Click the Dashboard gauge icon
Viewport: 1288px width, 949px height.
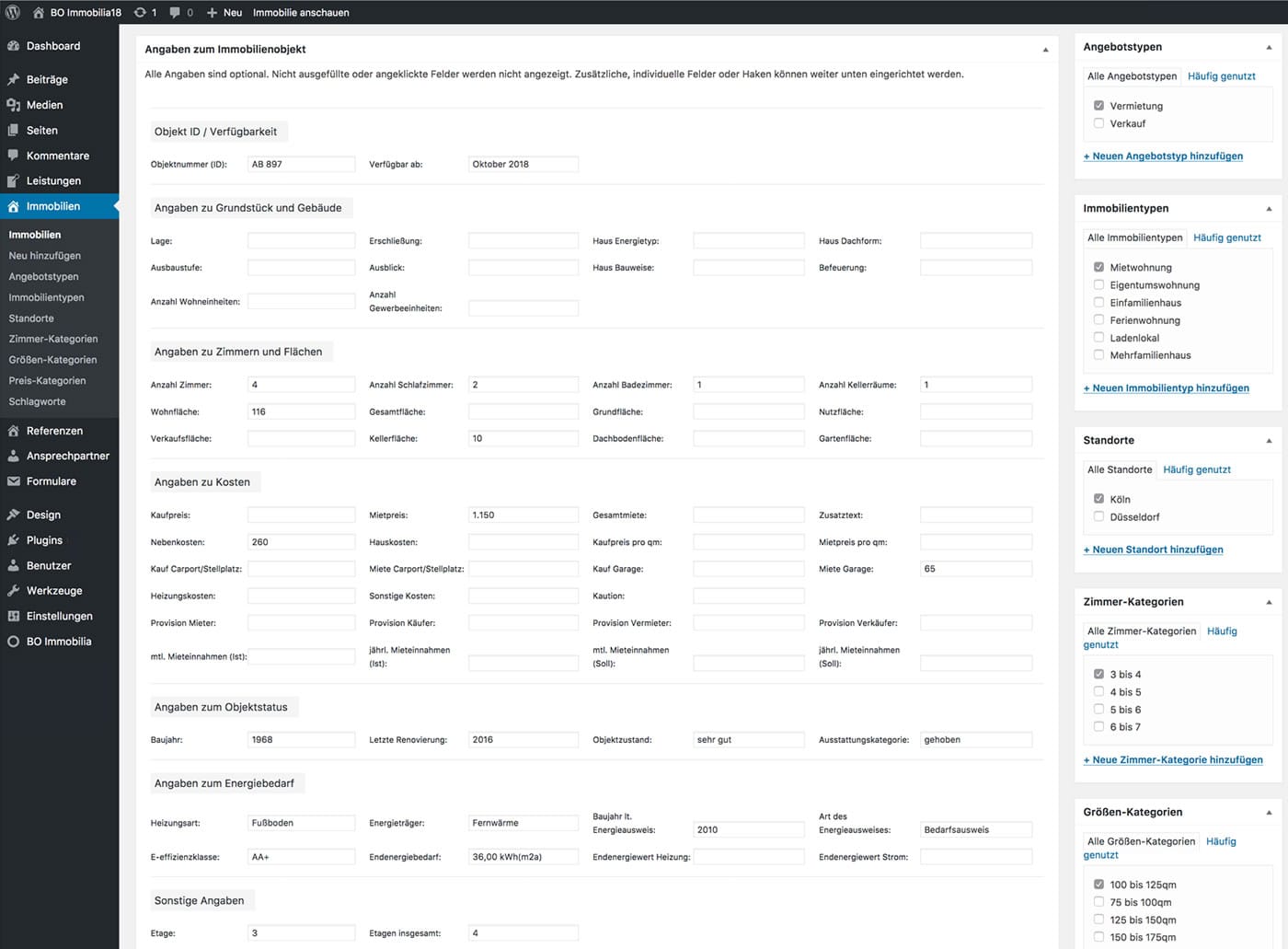[13, 46]
